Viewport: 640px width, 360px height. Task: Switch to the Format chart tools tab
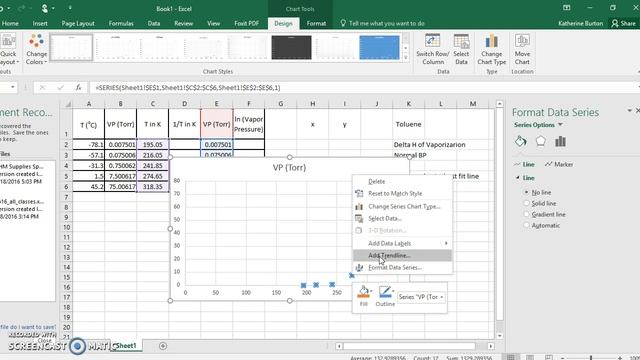pos(316,23)
